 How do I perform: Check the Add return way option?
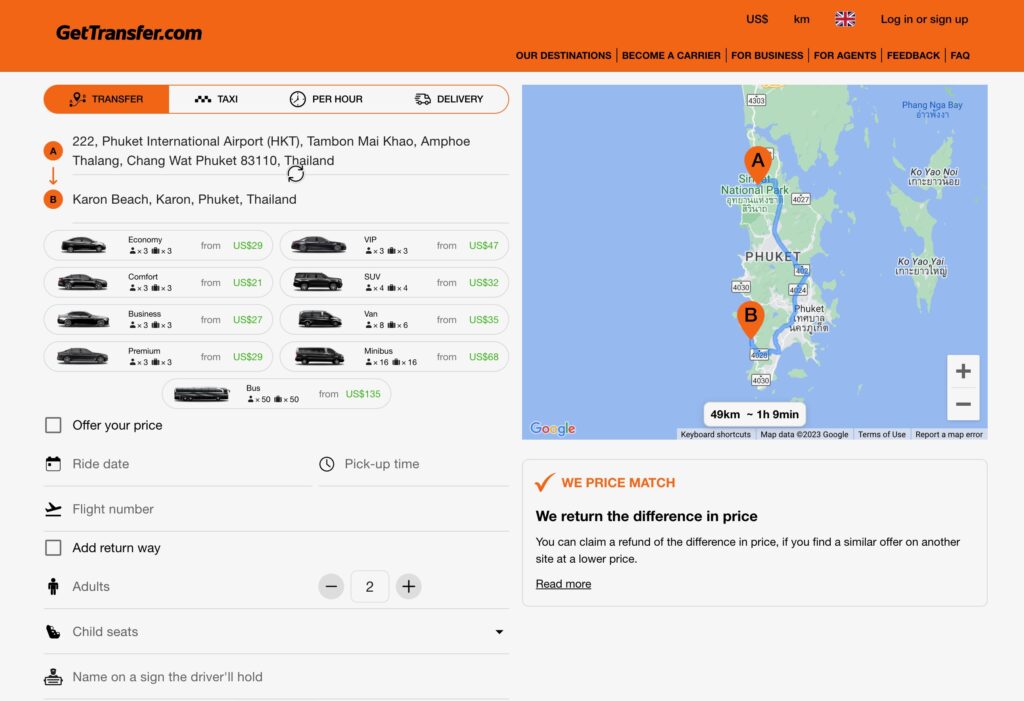click(x=53, y=547)
